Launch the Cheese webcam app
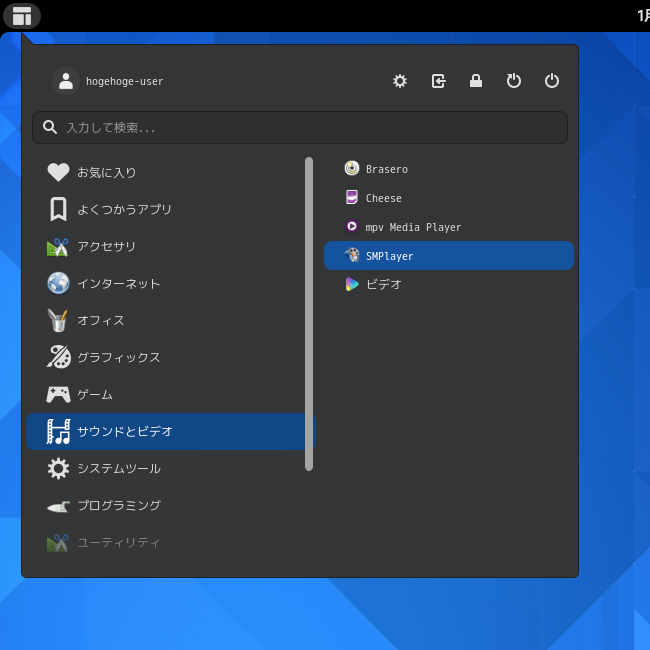650x650 pixels. [449, 198]
